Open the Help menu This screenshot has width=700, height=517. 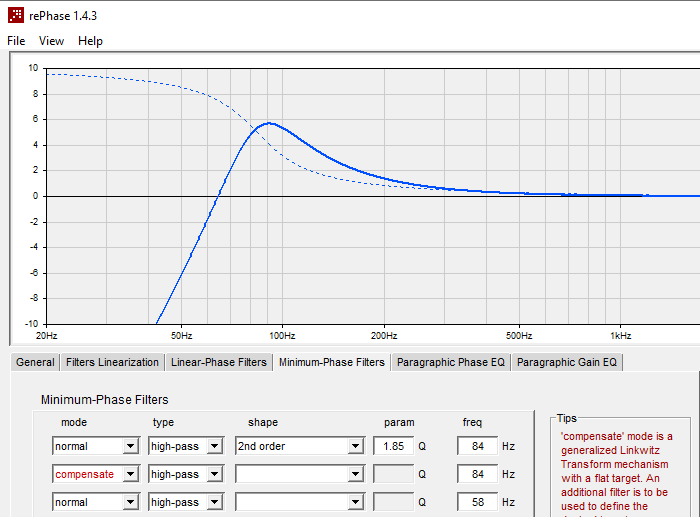[x=90, y=41]
